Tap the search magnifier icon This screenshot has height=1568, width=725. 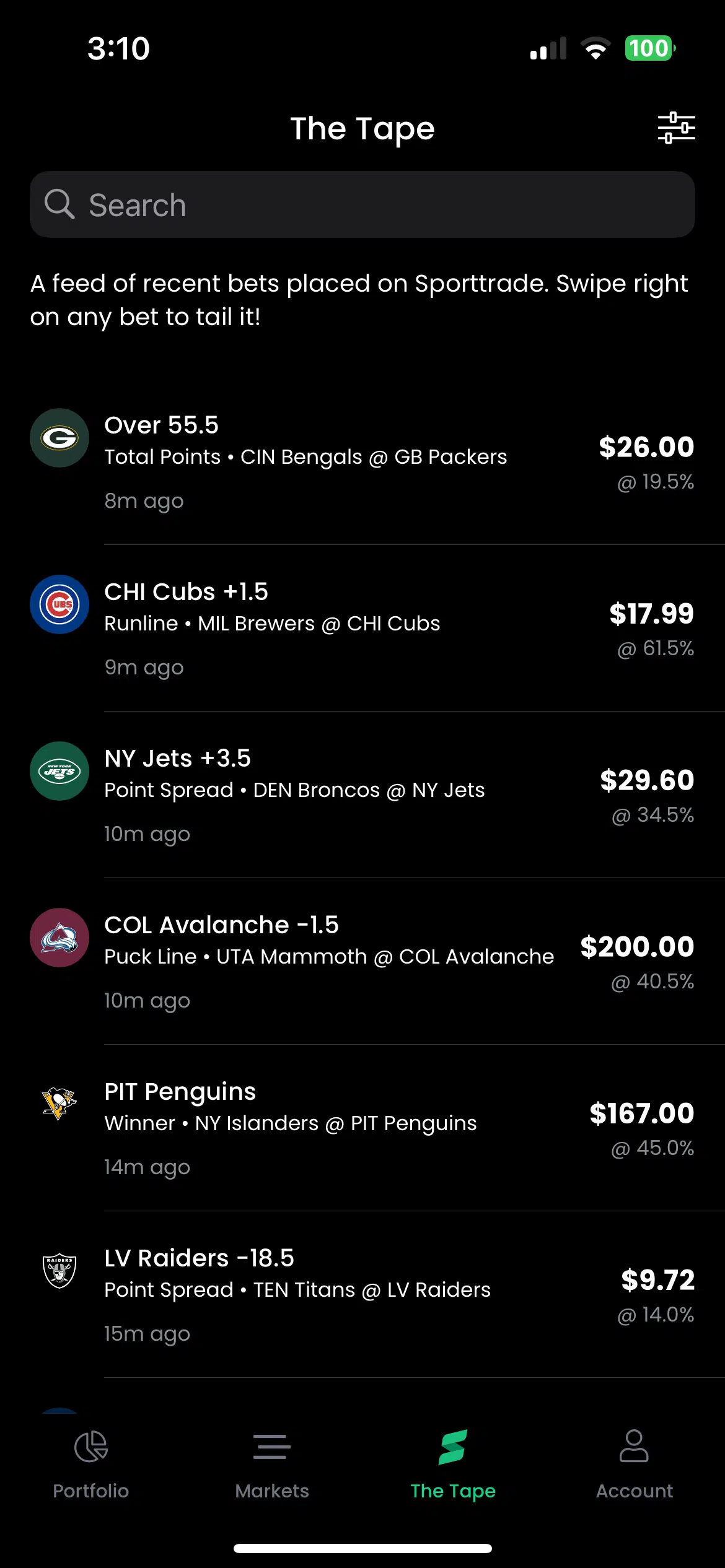coord(59,204)
